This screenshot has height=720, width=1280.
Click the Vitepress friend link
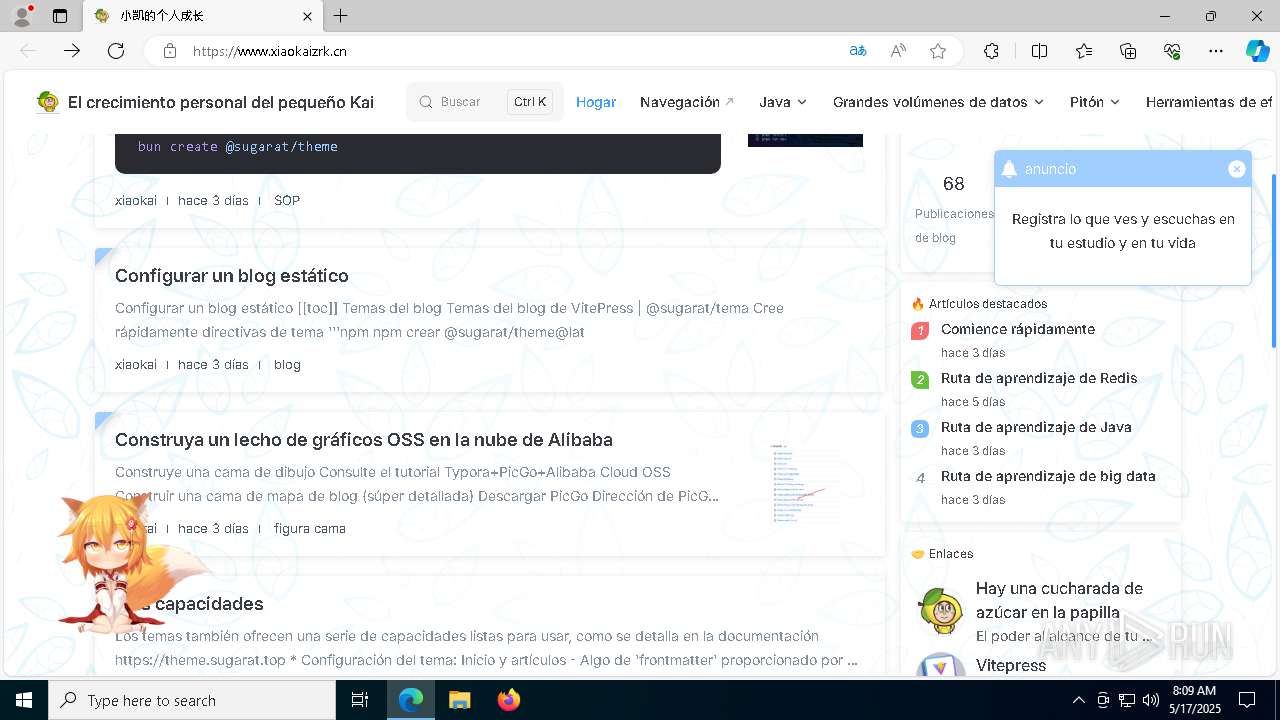tap(1011, 665)
